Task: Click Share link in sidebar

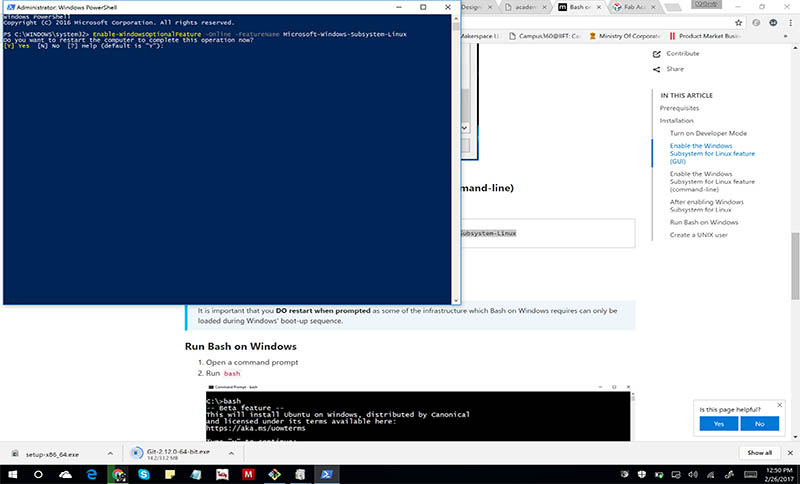Action: [x=674, y=69]
